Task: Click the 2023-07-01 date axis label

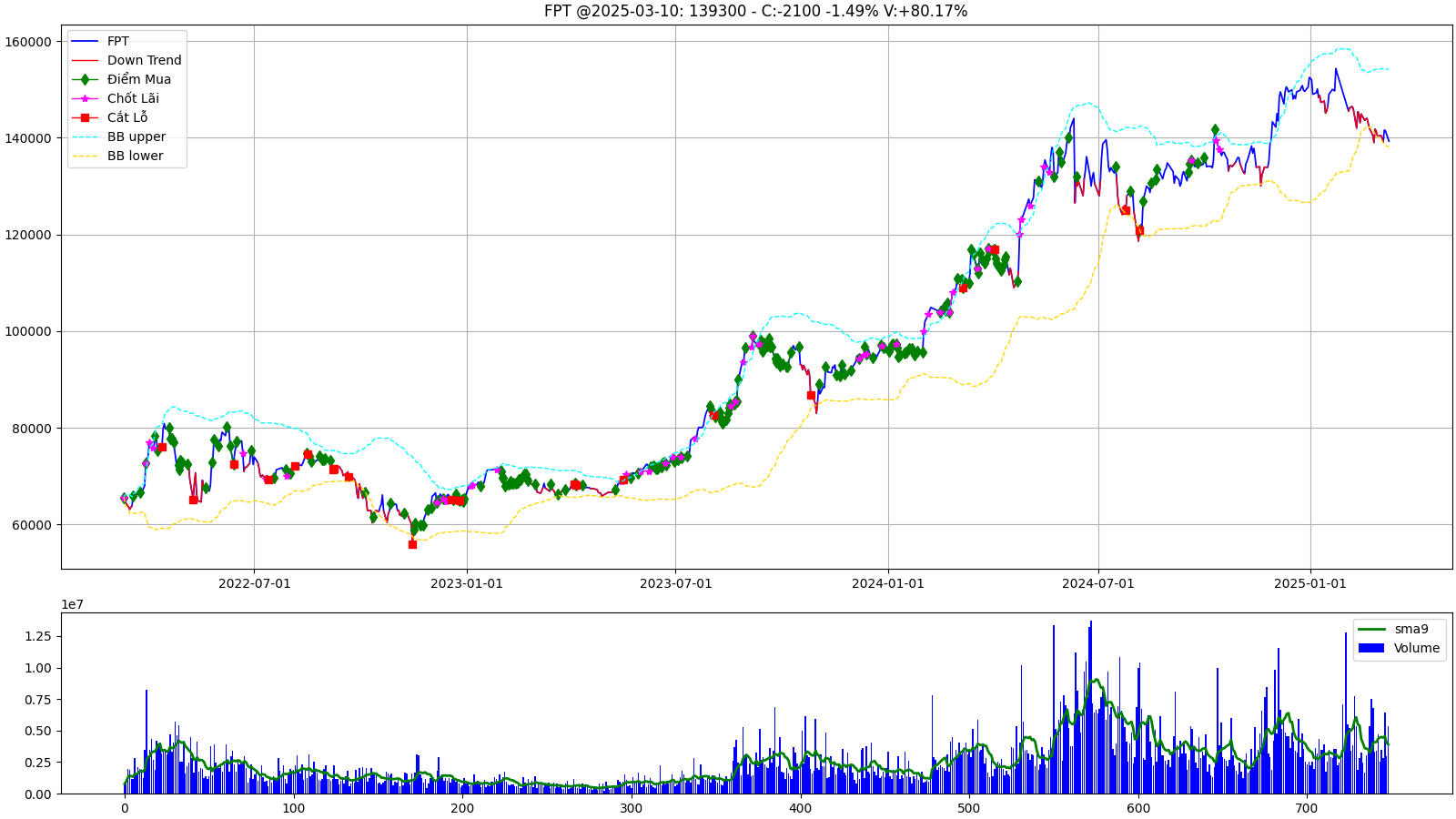Action: [675, 583]
